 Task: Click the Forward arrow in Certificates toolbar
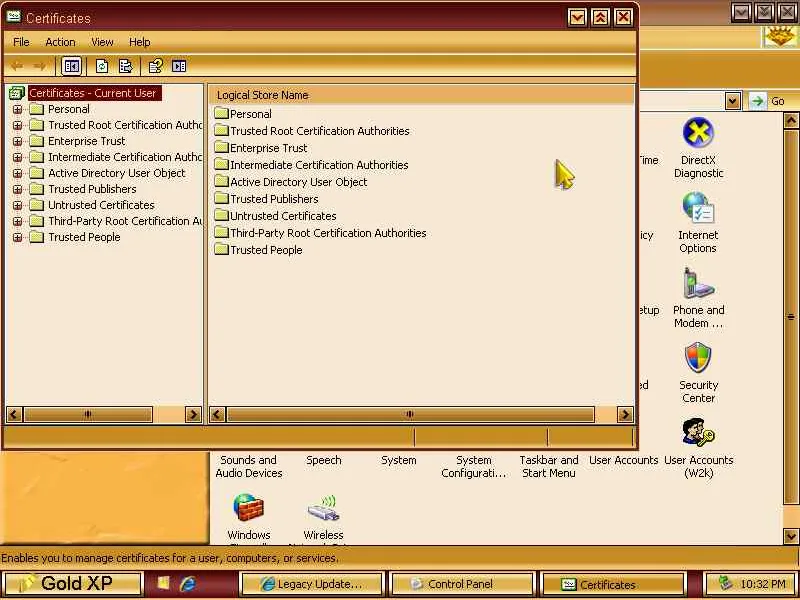tap(39, 66)
